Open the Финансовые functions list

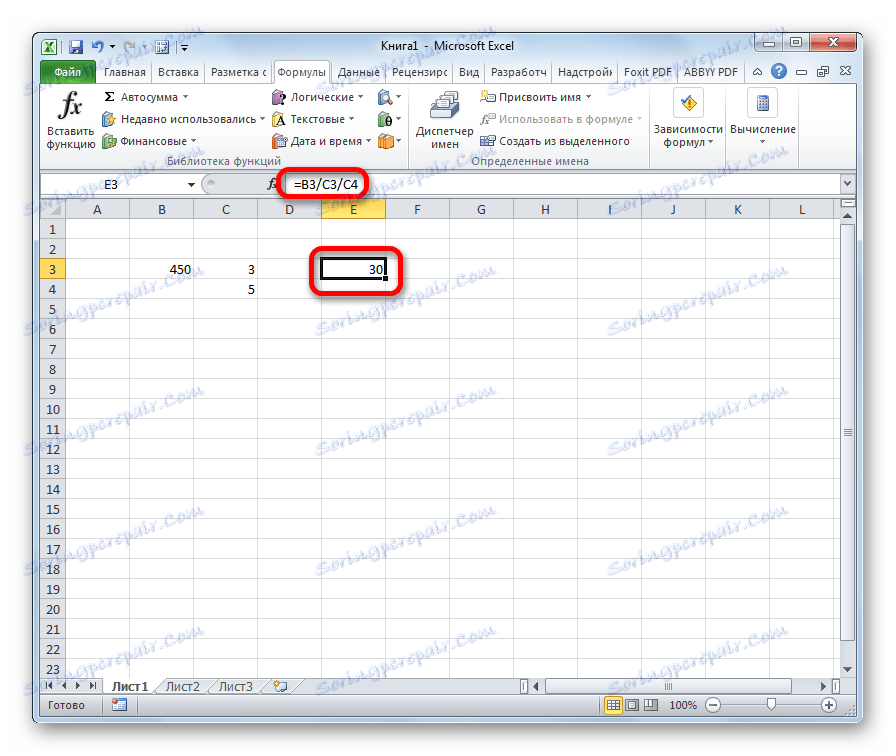149,141
